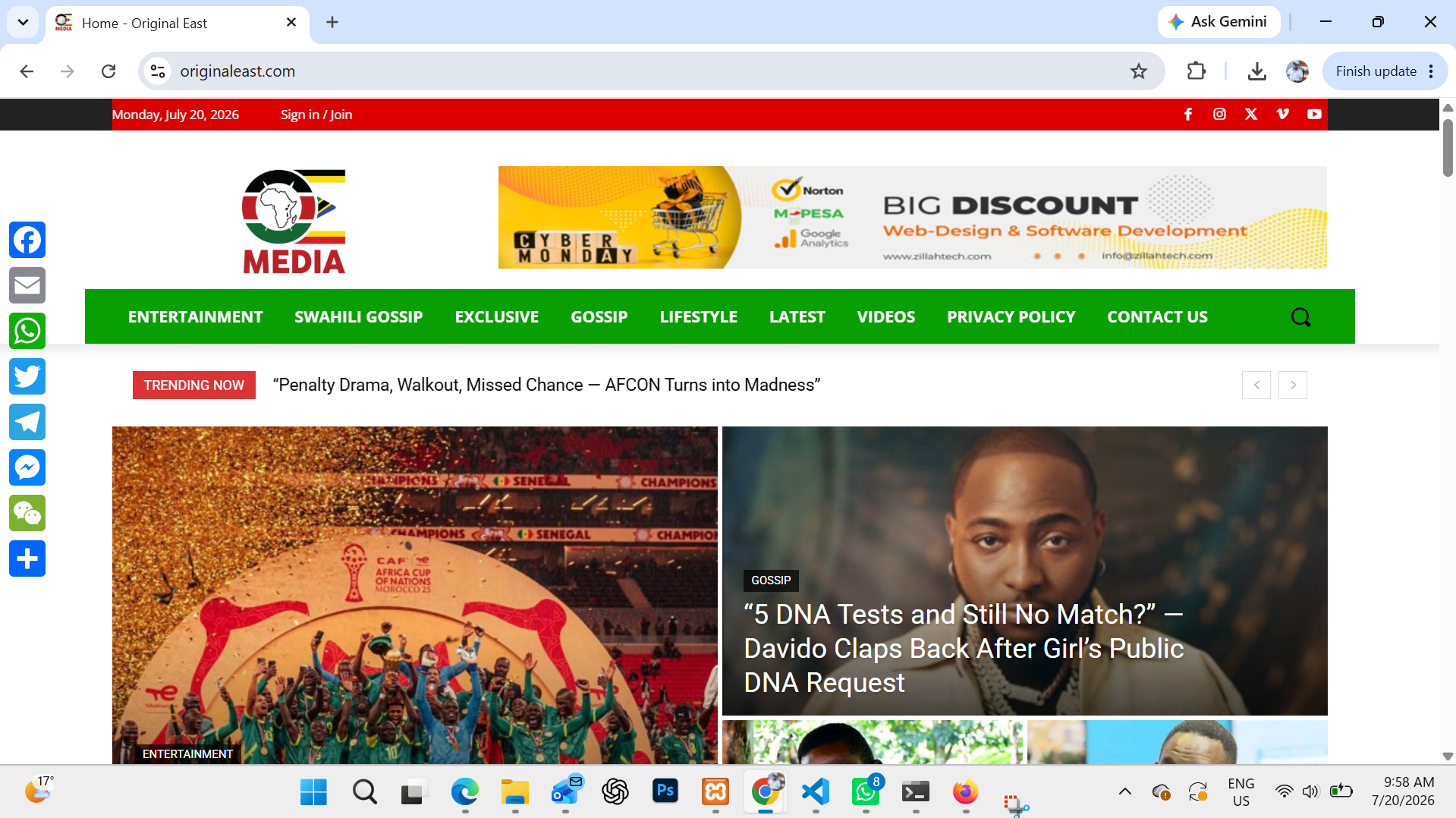This screenshot has width=1456, height=818.
Task: Open the Latest menu item
Action: (x=797, y=316)
